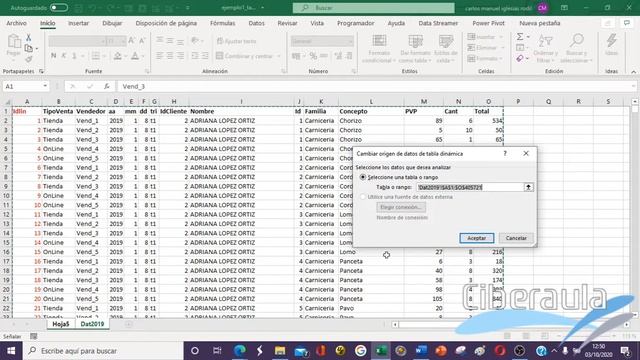Open the font name dropdown
This screenshot has width=640, height=360.
(x=102, y=41)
